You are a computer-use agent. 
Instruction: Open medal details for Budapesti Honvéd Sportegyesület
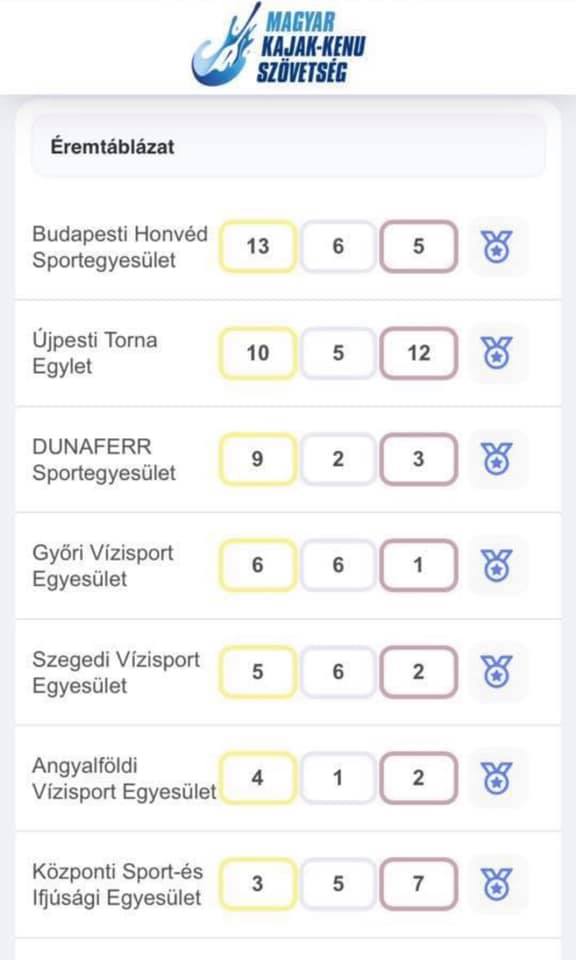click(497, 247)
